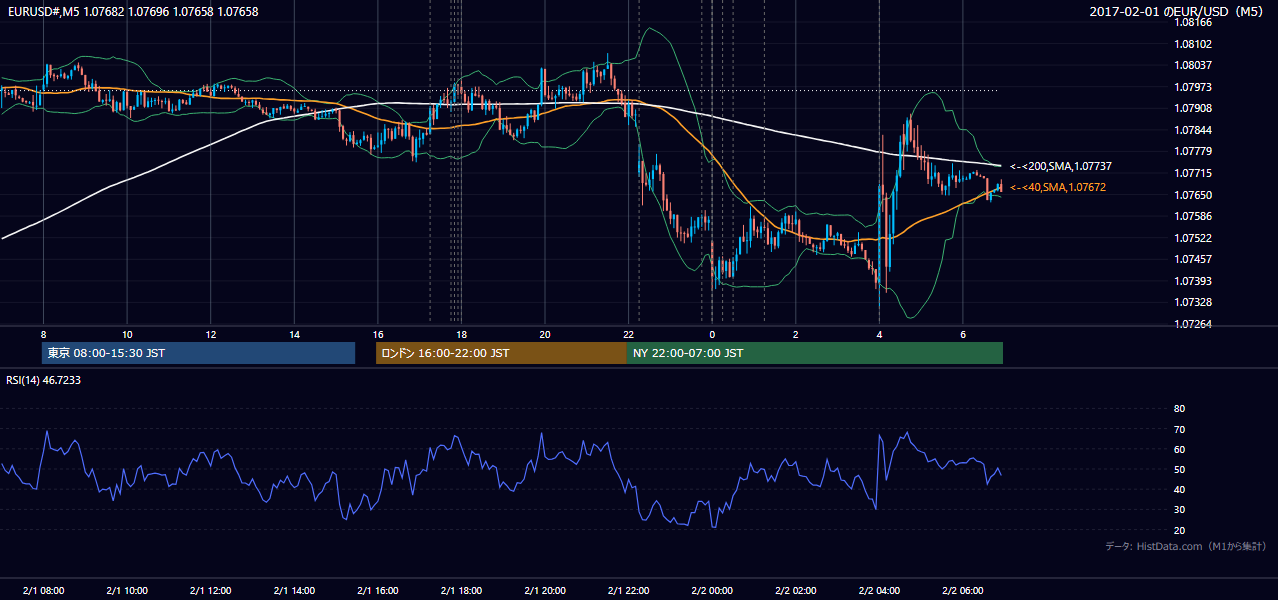Click price axis value 1.07650
This screenshot has height=600, width=1278.
click(1192, 195)
